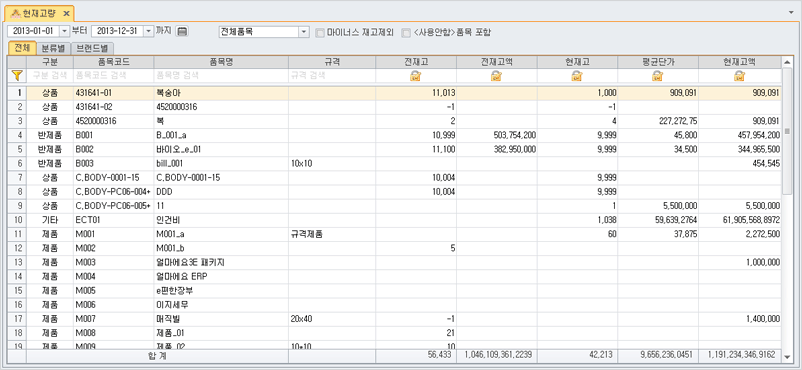Switch to the 브랜드별 tab
The width and height of the screenshot is (802, 370).
pyautogui.click(x=92, y=49)
